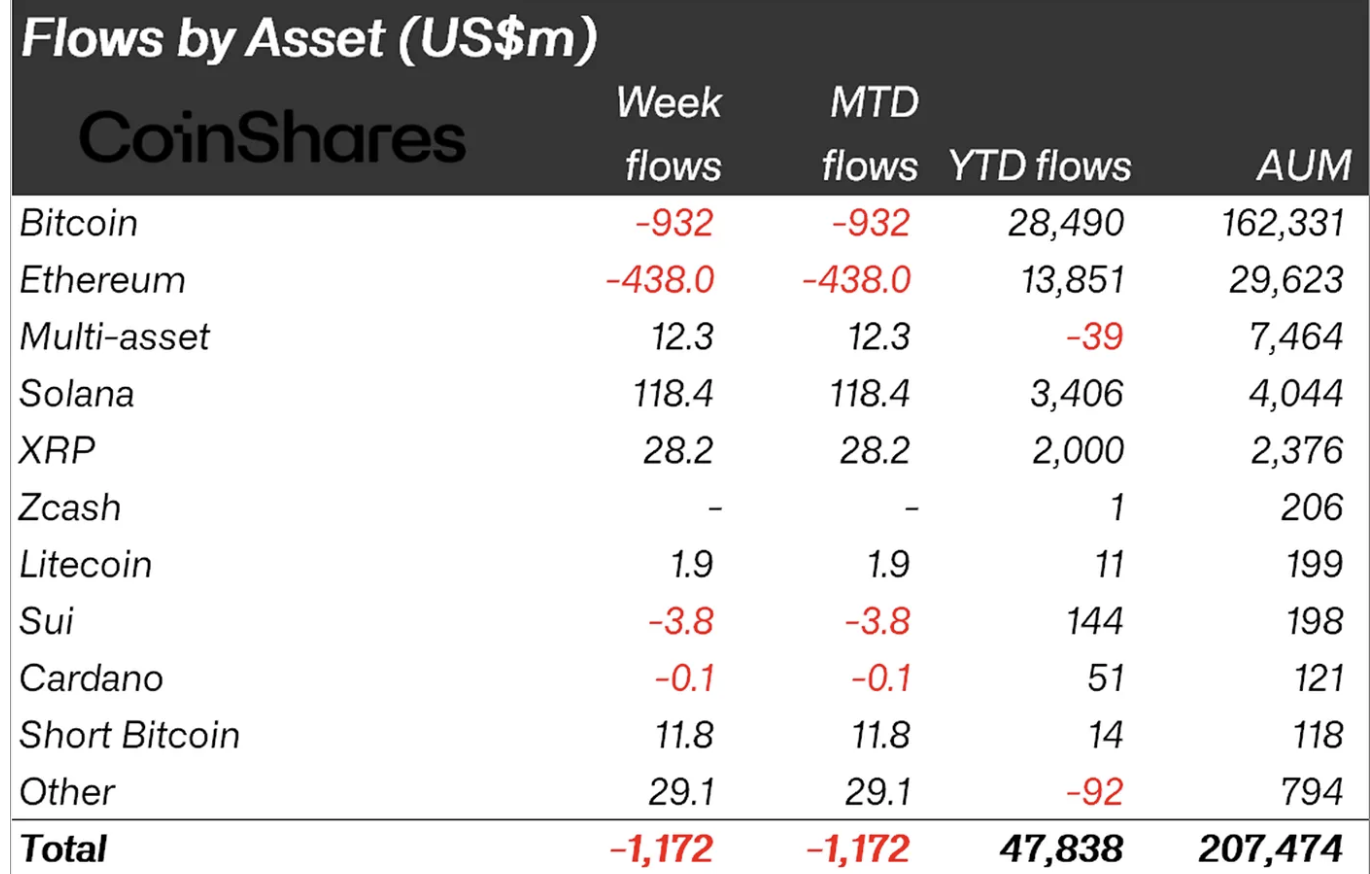This screenshot has width=1370, height=874.
Task: Click the Zcash row label
Action: click(x=70, y=508)
